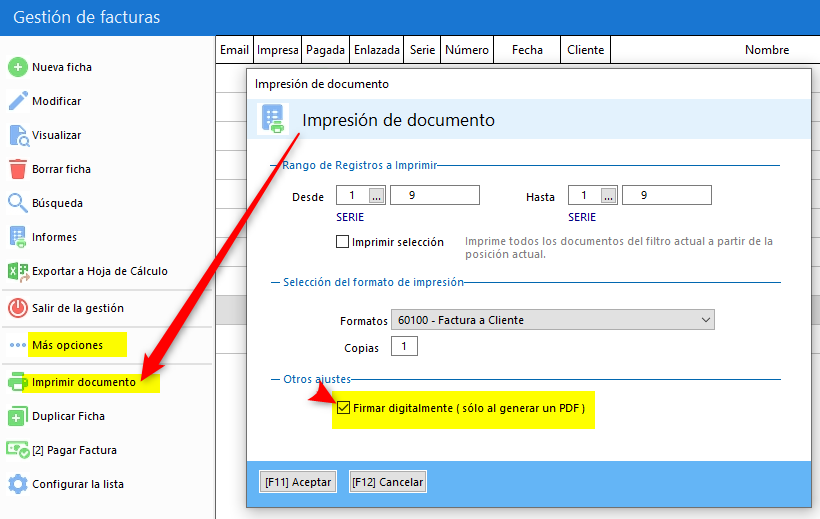
Task: Click the [F12] Cancelar button
Action: 388,482
